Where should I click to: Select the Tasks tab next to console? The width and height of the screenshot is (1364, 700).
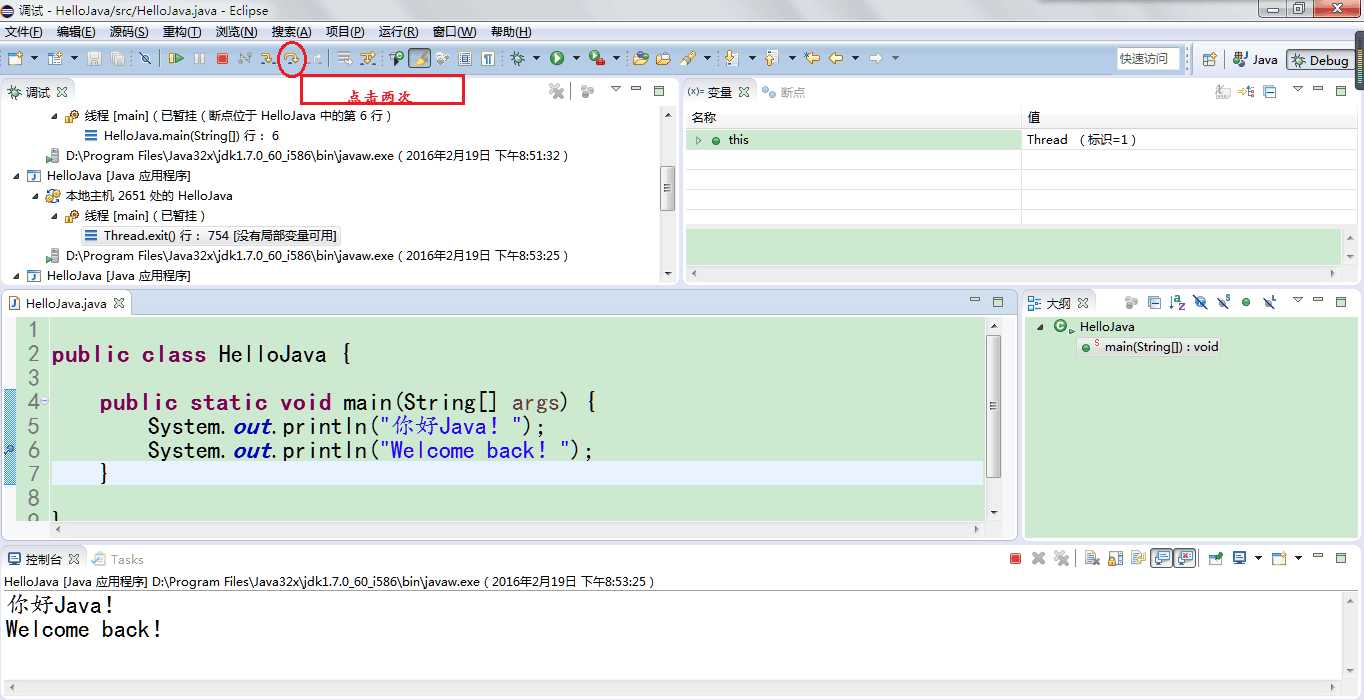pos(118,560)
